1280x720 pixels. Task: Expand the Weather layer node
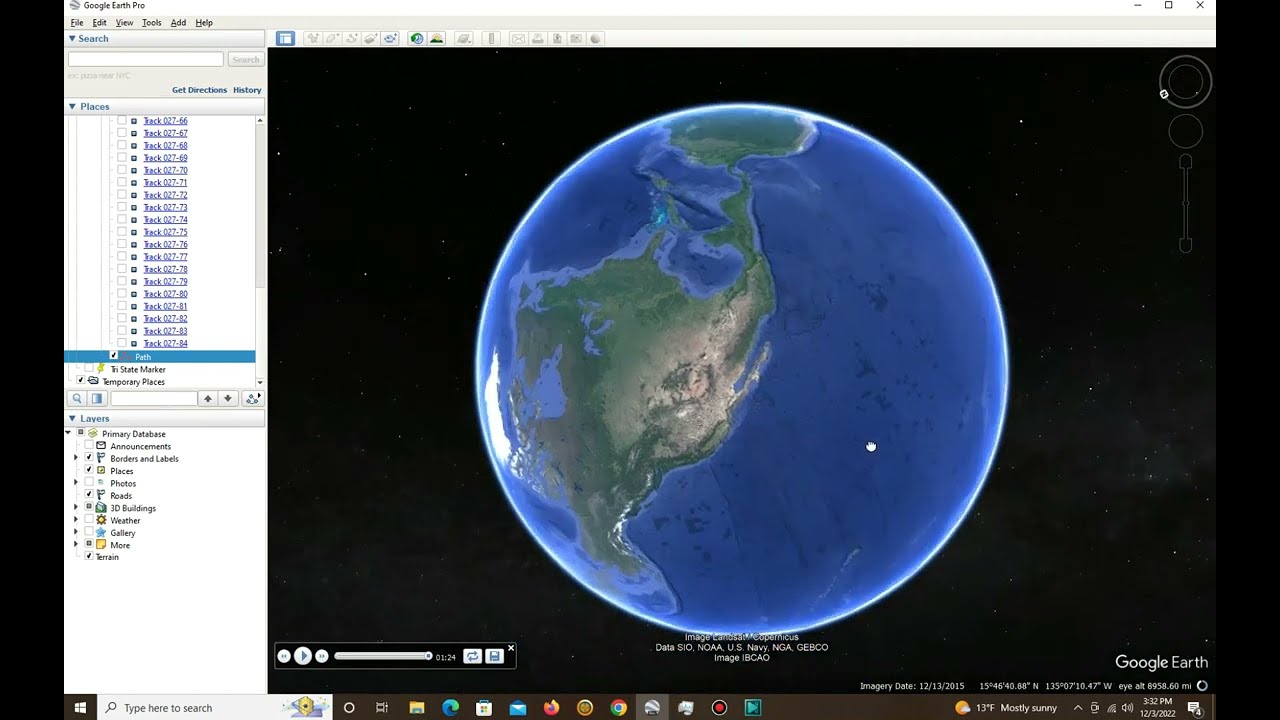click(x=76, y=520)
